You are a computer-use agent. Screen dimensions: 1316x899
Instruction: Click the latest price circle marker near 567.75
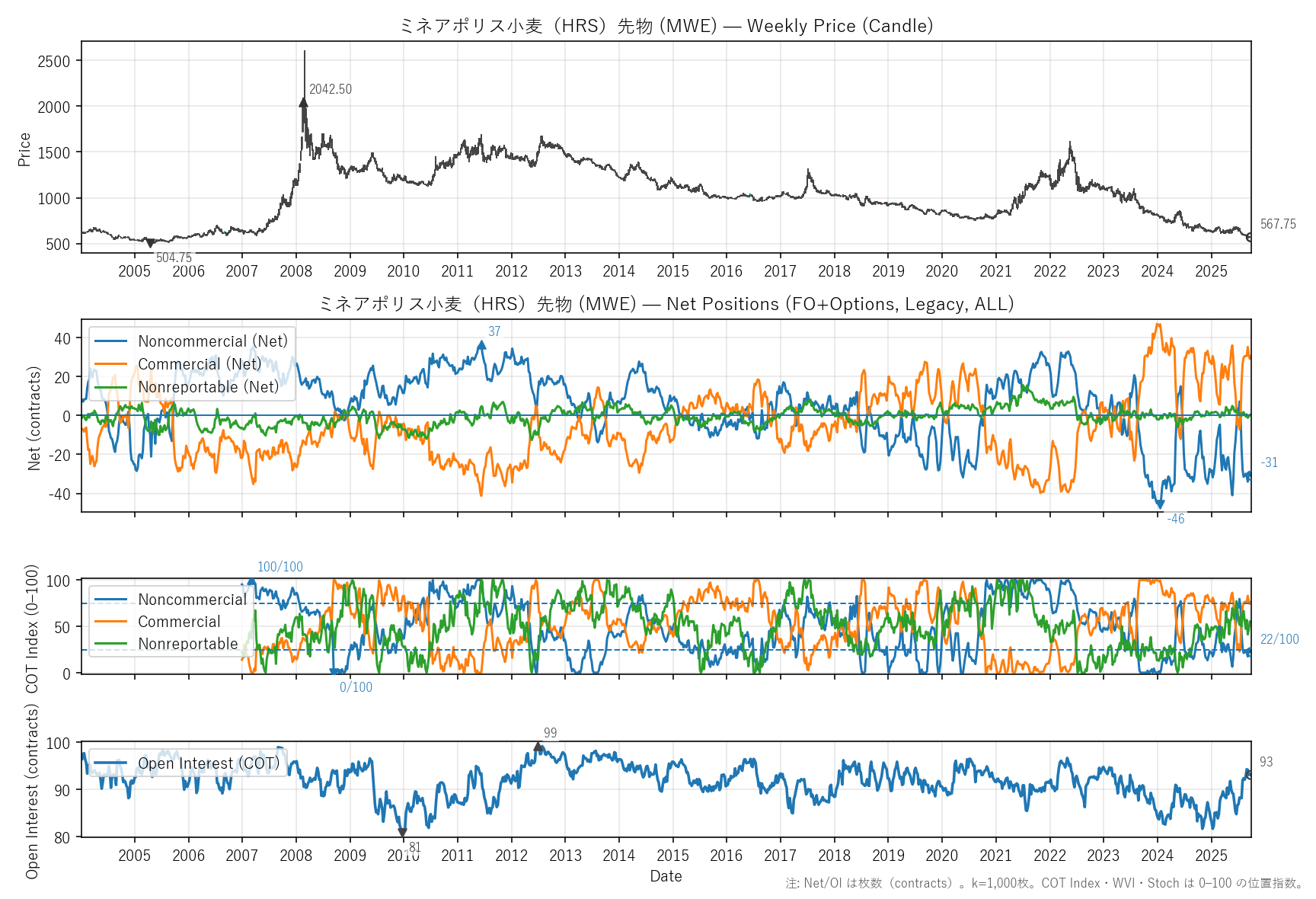point(1250,238)
